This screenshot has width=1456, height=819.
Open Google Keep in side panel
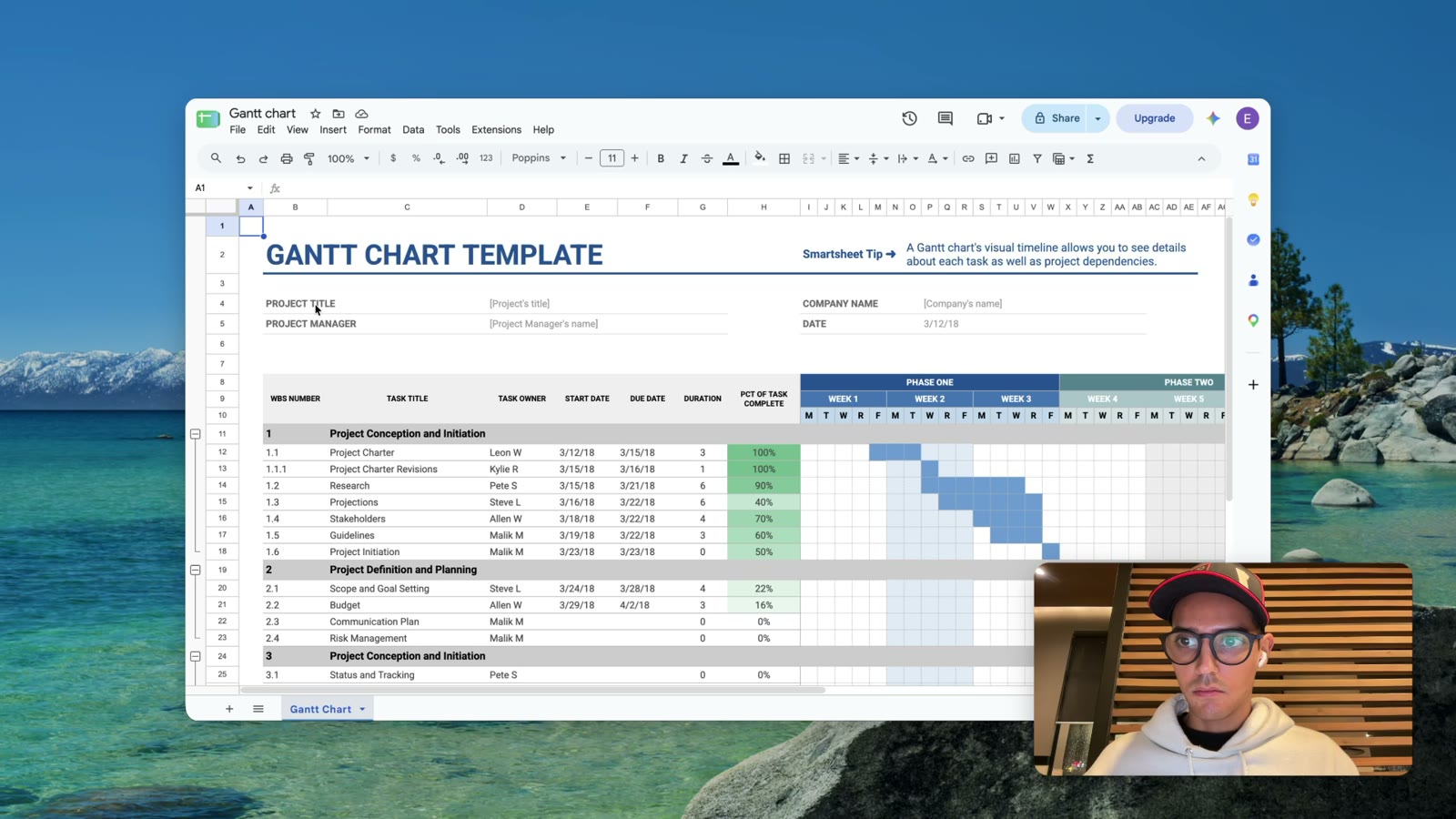pos(1253,199)
